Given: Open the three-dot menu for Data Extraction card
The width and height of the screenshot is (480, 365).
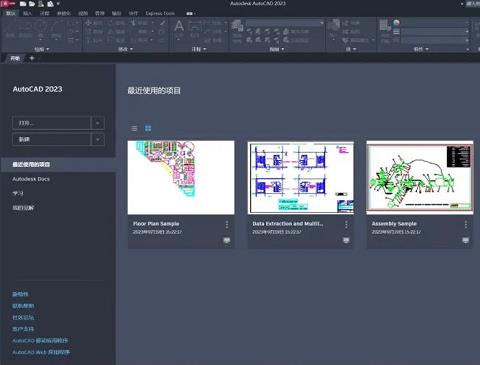Looking at the screenshot, I should [x=346, y=225].
